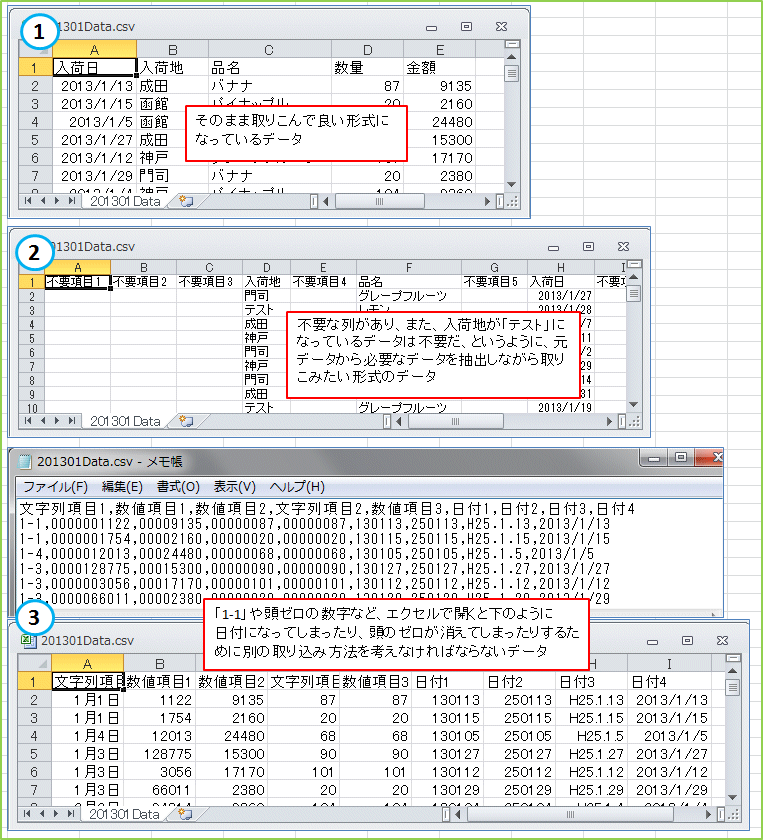Open the ヘルプ(H) menu in Notepad

(297, 486)
